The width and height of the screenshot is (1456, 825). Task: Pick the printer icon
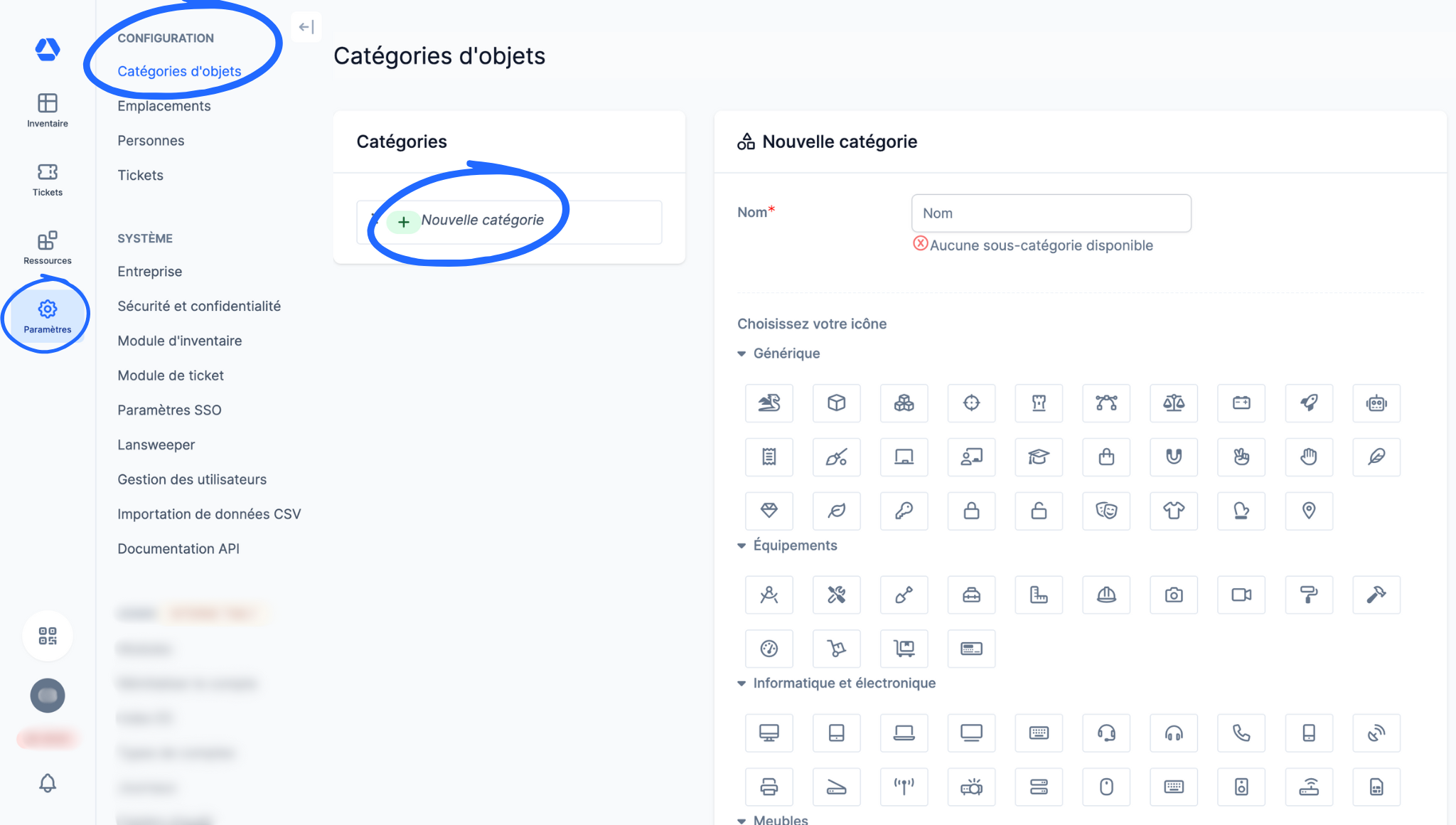(769, 787)
